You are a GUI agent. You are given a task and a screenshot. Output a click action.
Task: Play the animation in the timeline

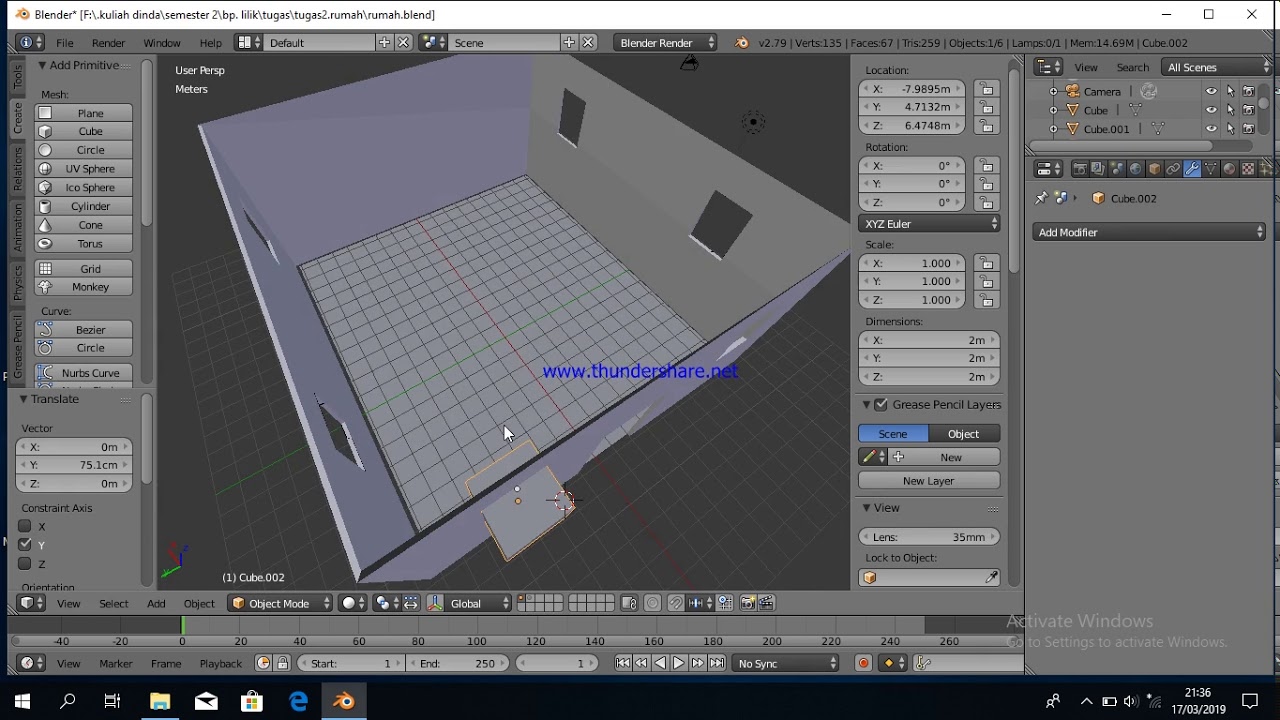tap(679, 663)
